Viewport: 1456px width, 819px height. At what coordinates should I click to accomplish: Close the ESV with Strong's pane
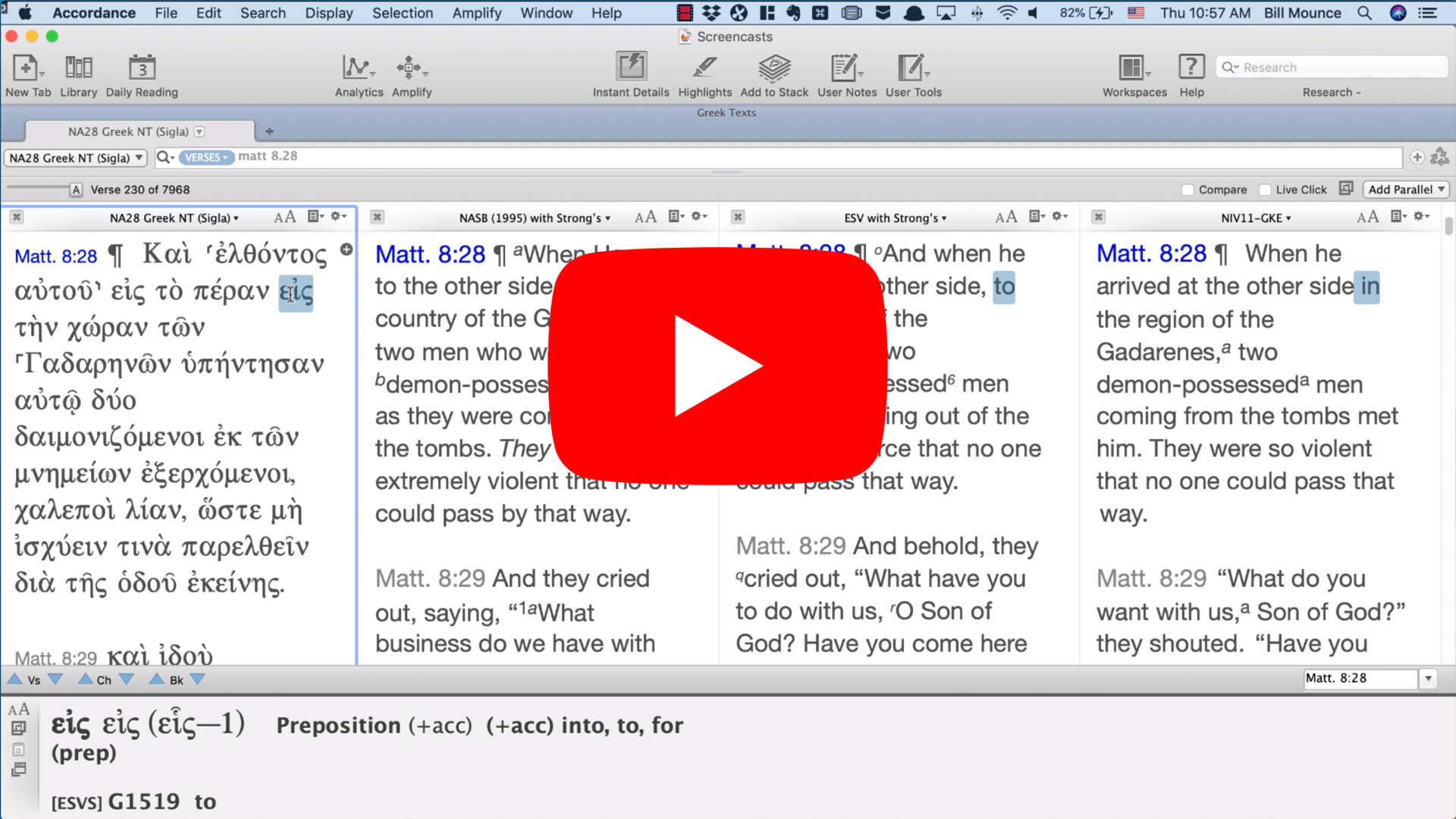click(x=737, y=218)
